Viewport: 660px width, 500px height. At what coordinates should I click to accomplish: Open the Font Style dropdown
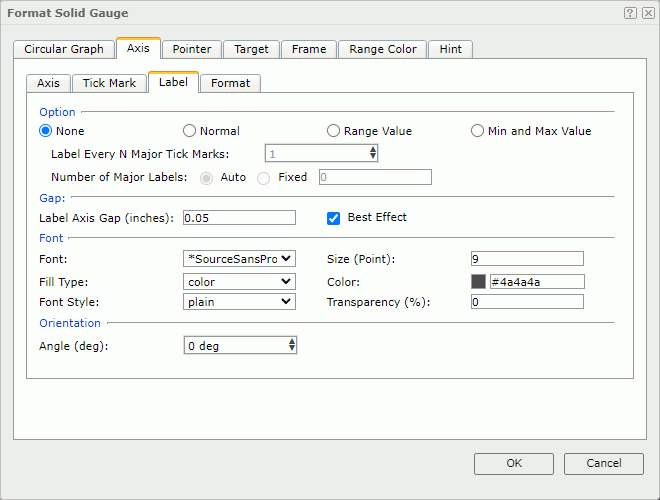coord(240,302)
